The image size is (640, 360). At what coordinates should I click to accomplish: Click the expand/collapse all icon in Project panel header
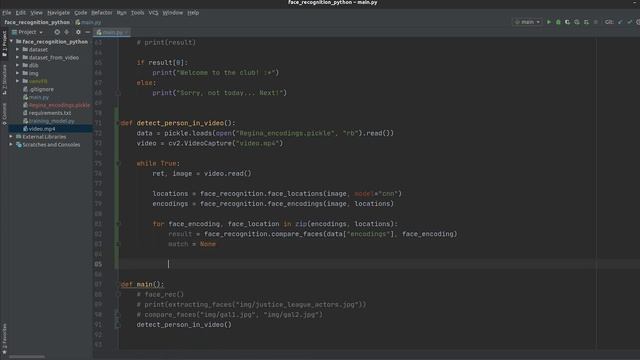click(67, 32)
